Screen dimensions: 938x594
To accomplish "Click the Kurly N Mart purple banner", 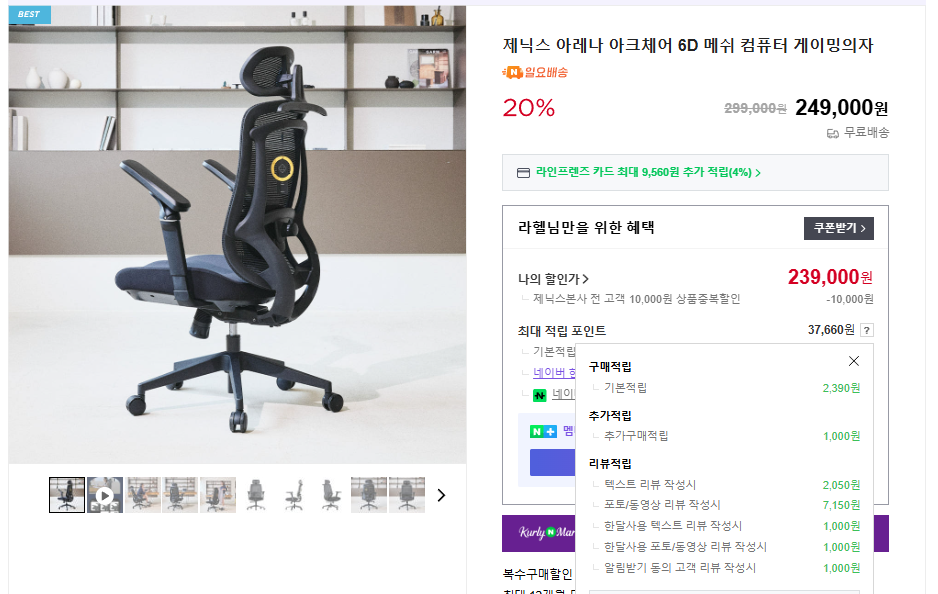I will coord(538,533).
